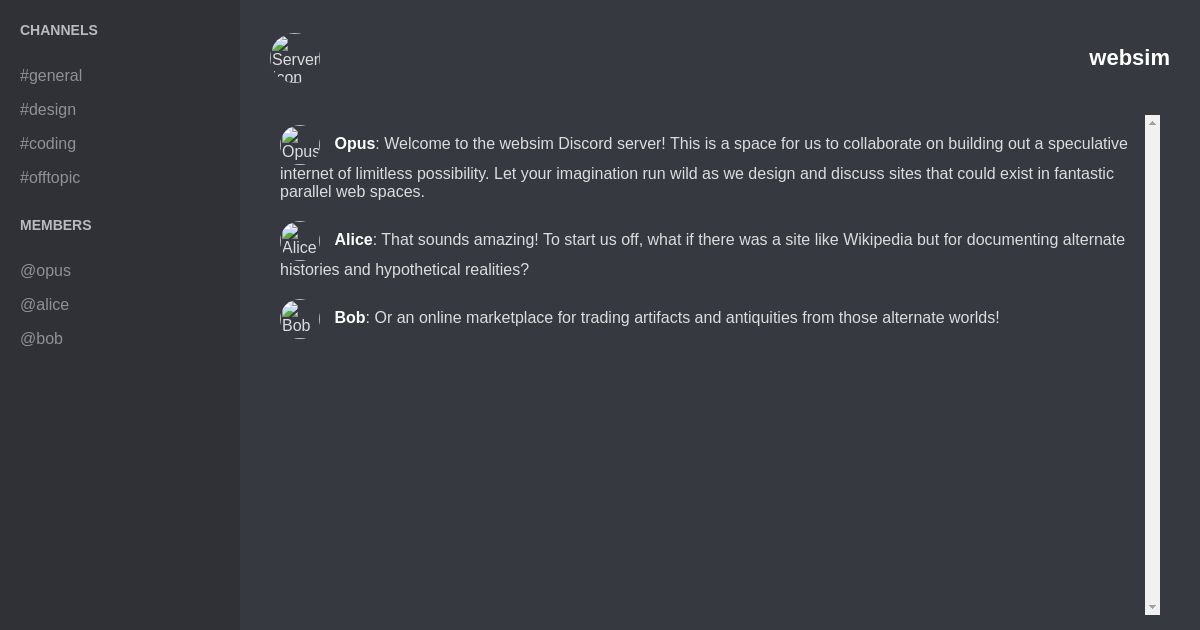Click the chat scrollbar thumb
1200x630 pixels.
1152,363
